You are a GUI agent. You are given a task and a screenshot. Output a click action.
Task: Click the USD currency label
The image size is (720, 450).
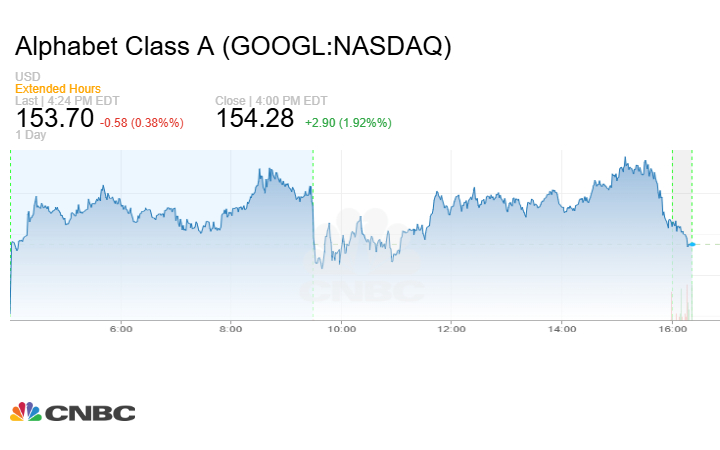click(x=28, y=77)
